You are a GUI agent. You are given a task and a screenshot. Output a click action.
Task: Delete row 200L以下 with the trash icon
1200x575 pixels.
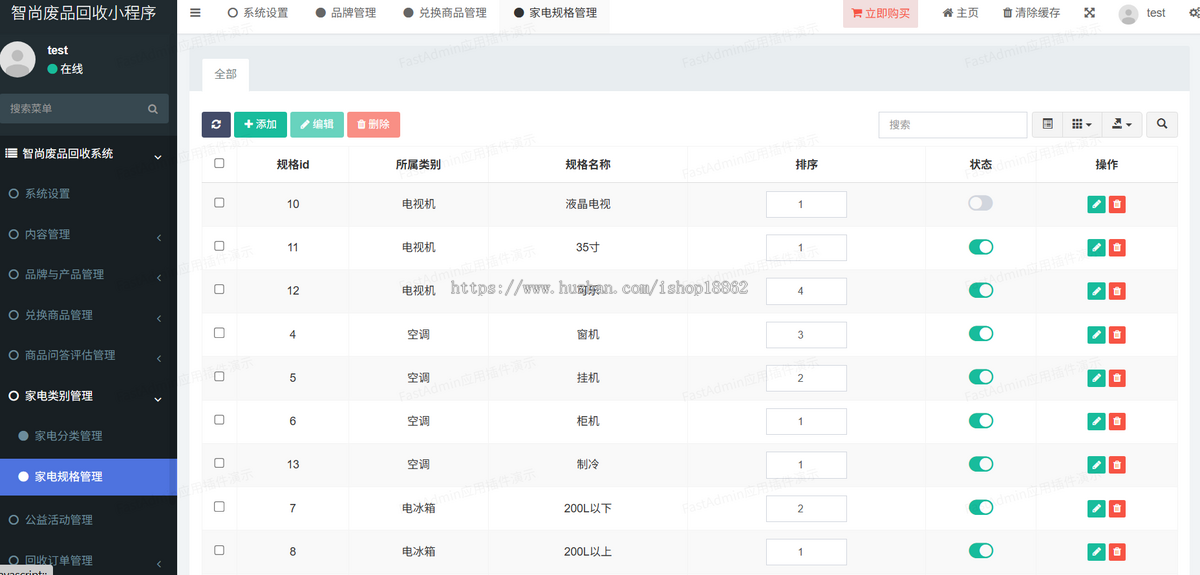point(1117,508)
